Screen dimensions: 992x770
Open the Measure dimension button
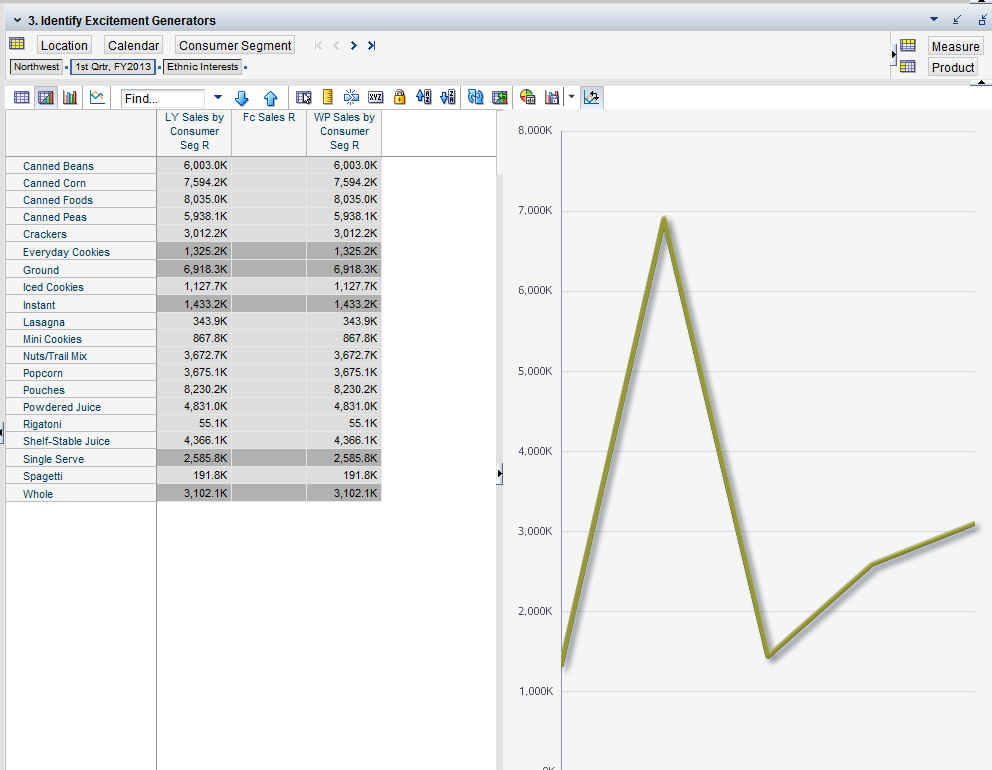955,47
